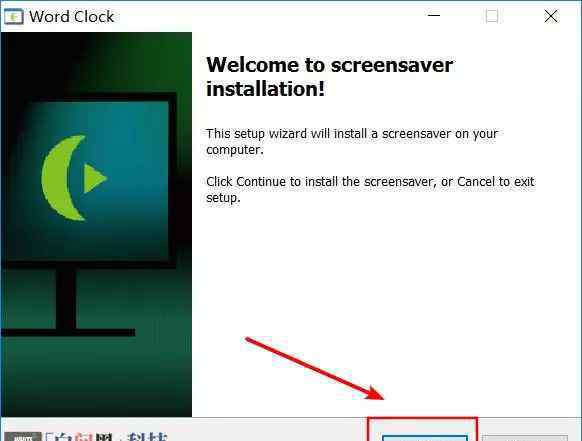582x441 pixels.
Task: Click the "Welcome to screensaver installation!" heading
Action: 329,77
